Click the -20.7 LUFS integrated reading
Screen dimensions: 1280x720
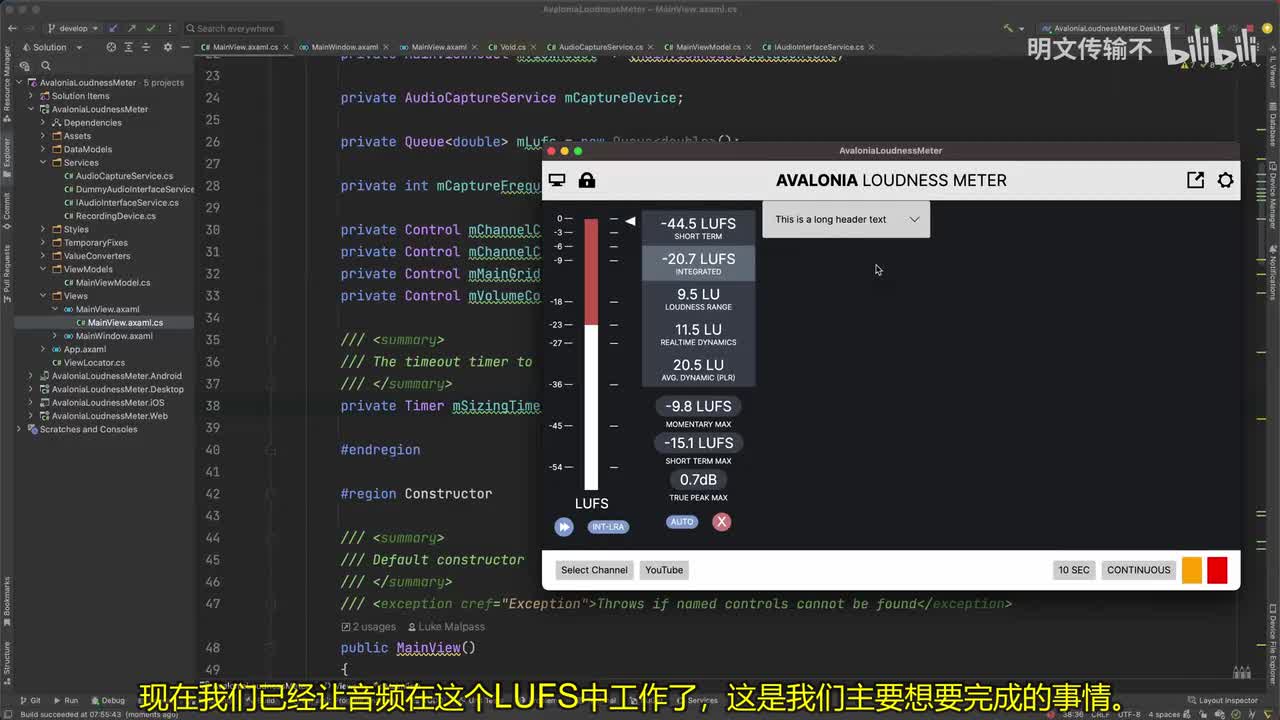[x=698, y=263]
